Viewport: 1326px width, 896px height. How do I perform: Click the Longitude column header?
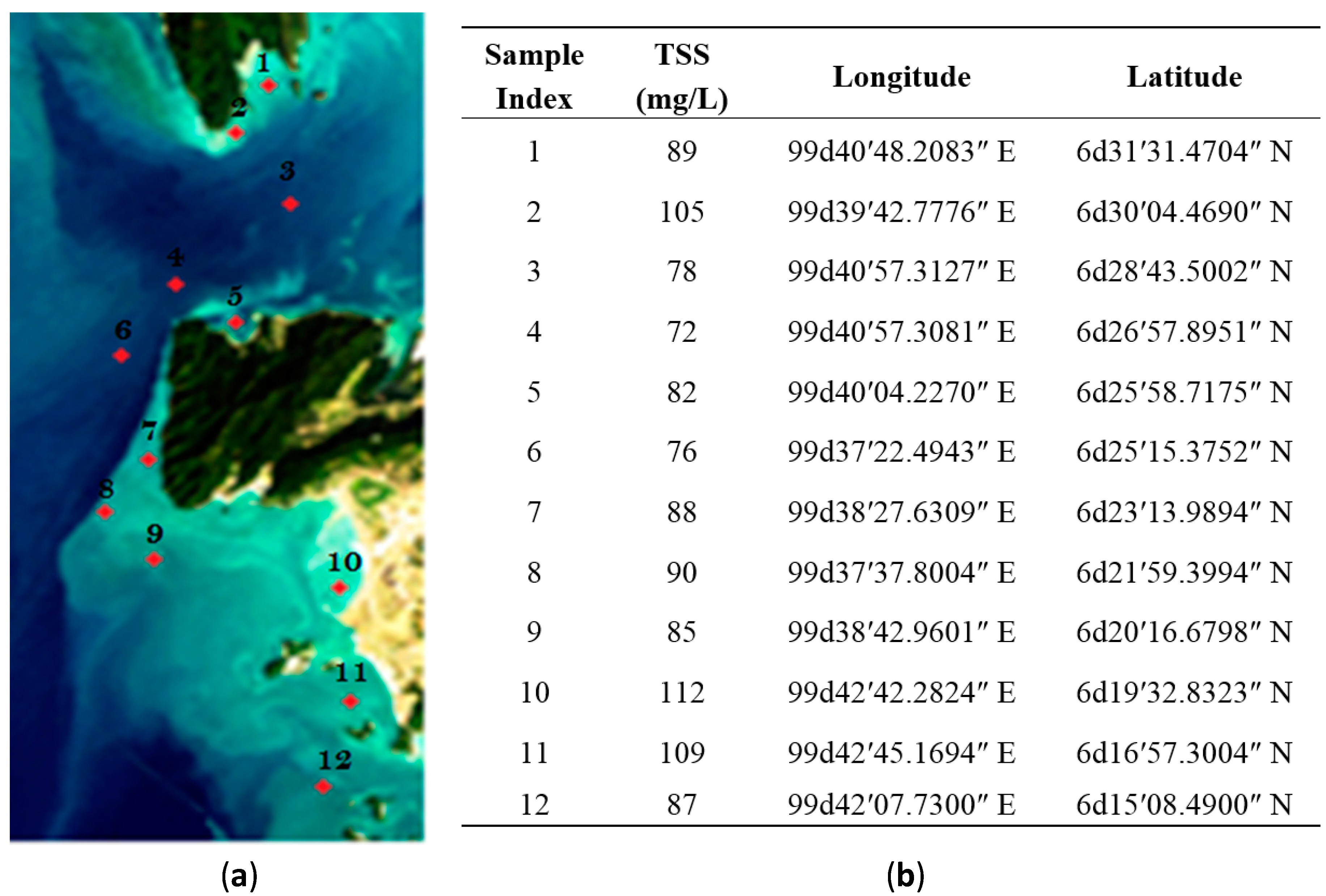click(x=901, y=76)
